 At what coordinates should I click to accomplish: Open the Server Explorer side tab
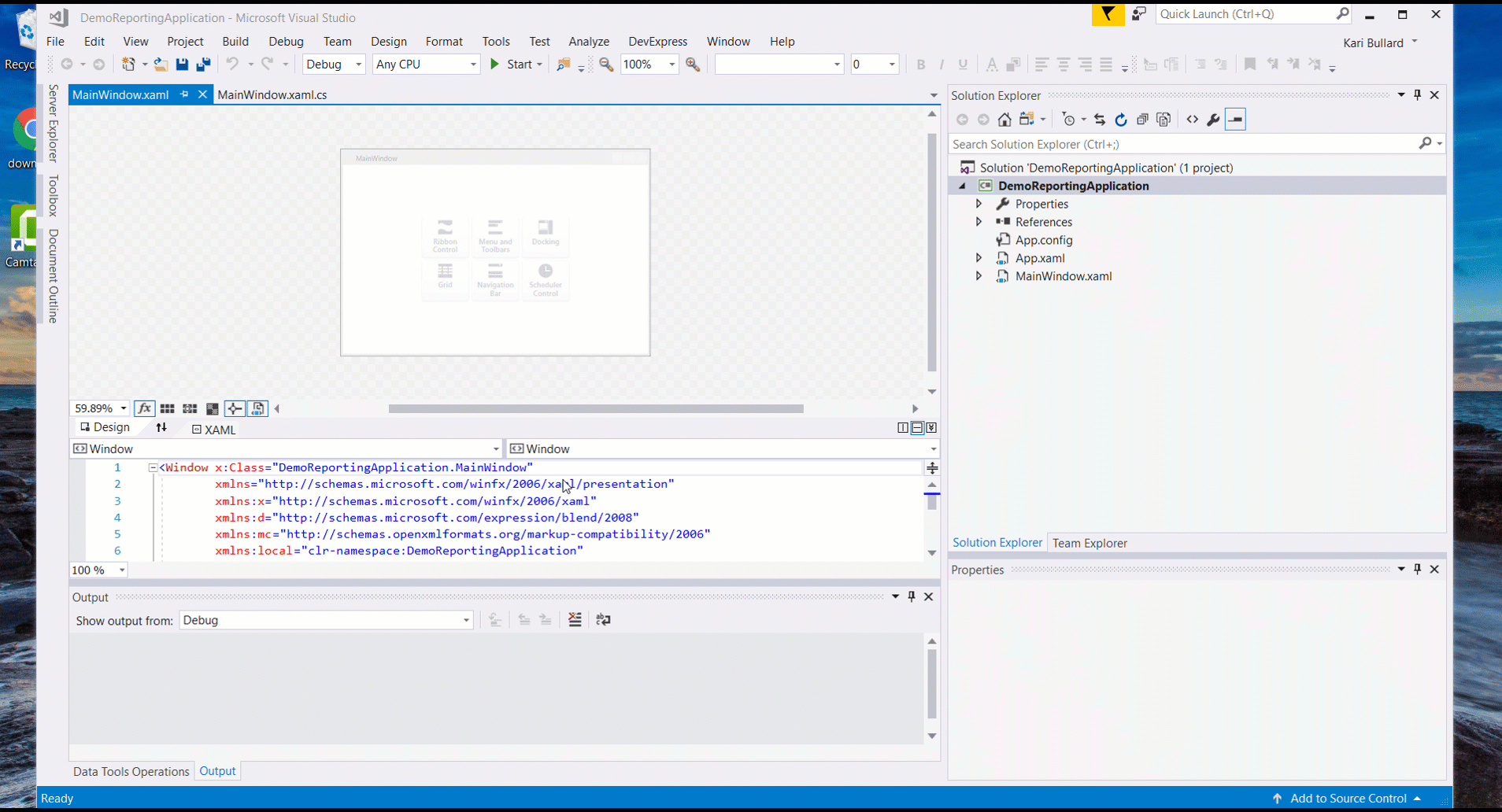pos(54,123)
